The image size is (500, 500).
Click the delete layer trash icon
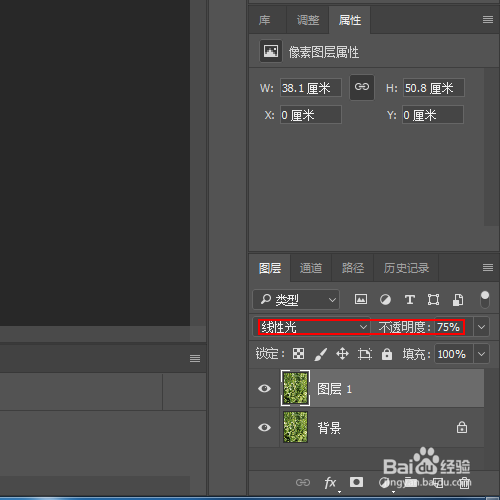point(464,483)
